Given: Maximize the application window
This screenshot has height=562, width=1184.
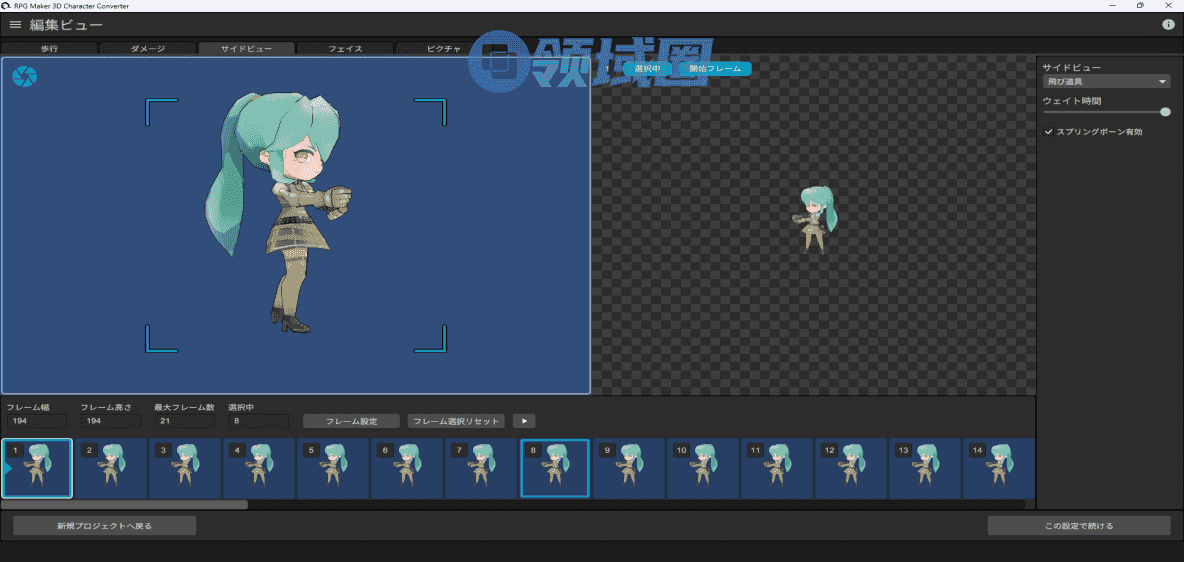Looking at the screenshot, I should point(1140,5).
